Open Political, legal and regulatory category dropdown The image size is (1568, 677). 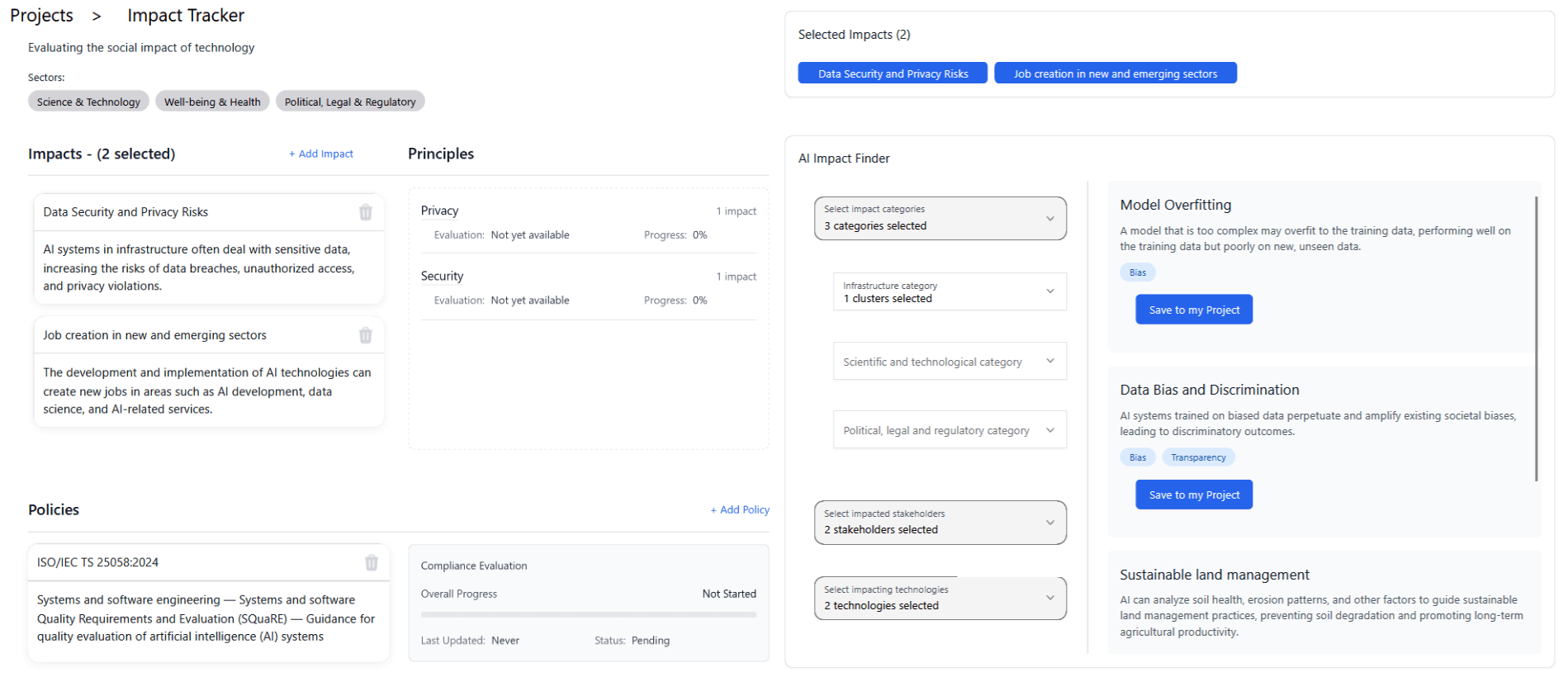coord(950,430)
